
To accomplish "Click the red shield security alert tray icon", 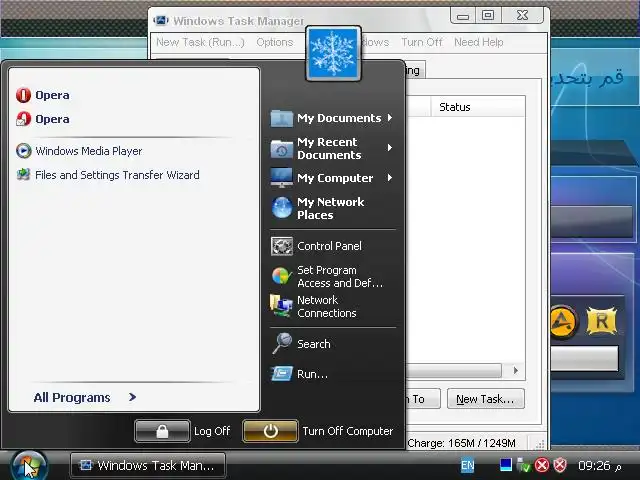I will click(x=560, y=465).
